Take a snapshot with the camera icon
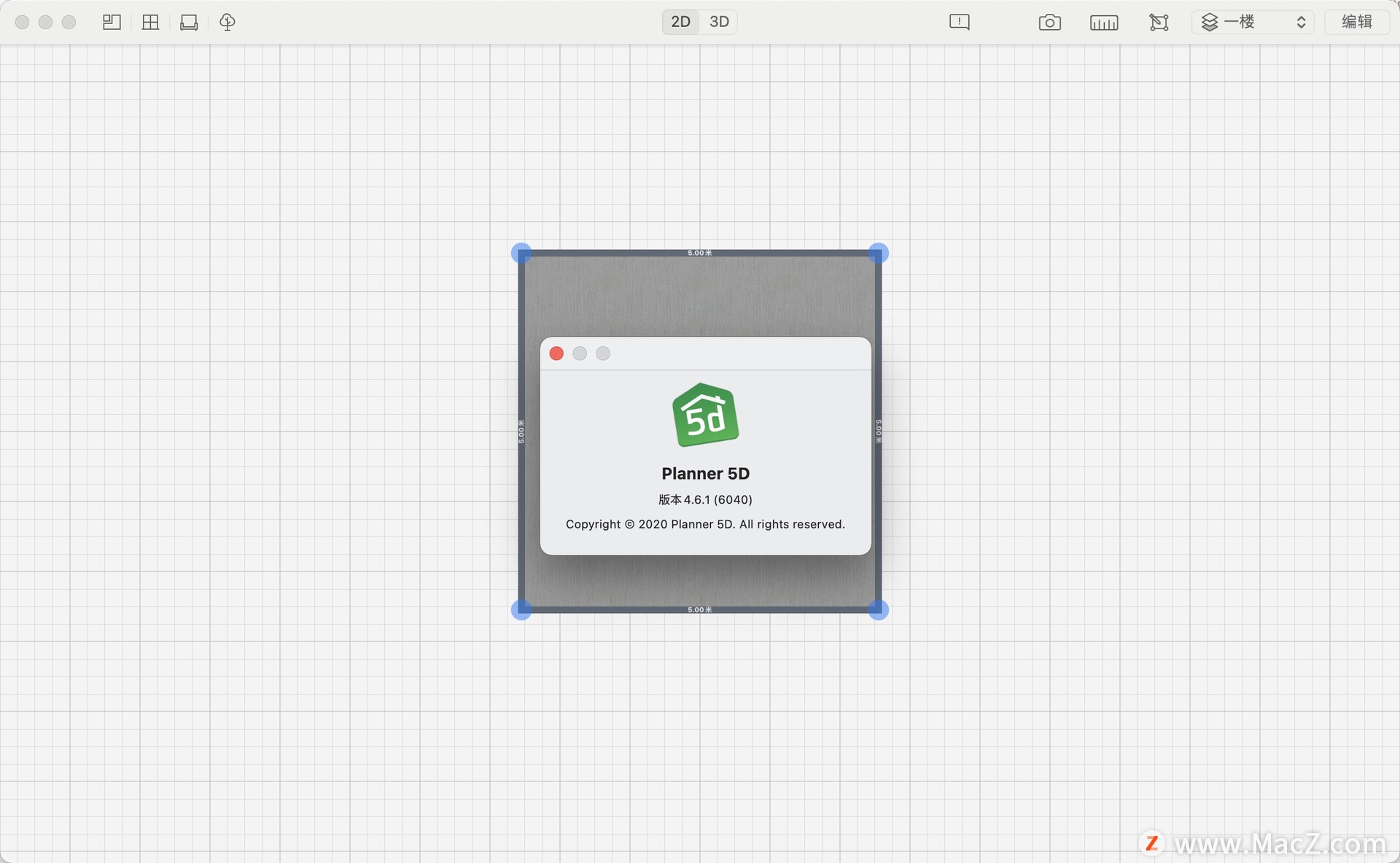The height and width of the screenshot is (863, 1400). click(x=1049, y=23)
